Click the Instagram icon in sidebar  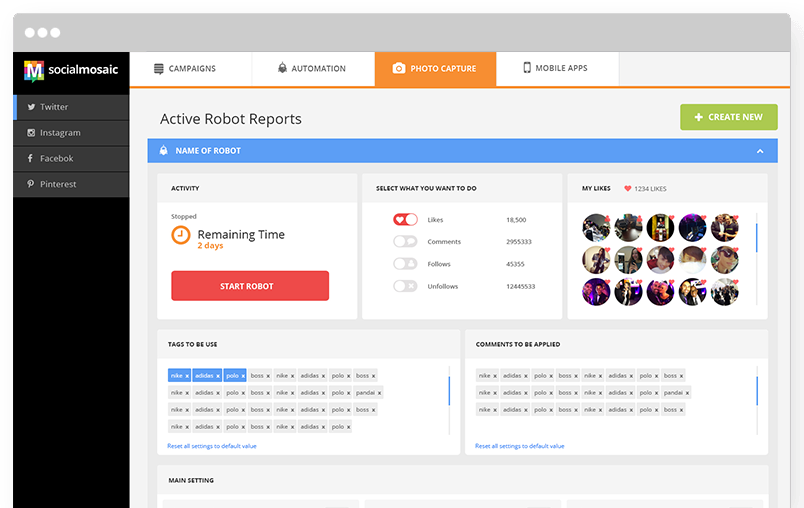coord(31,133)
